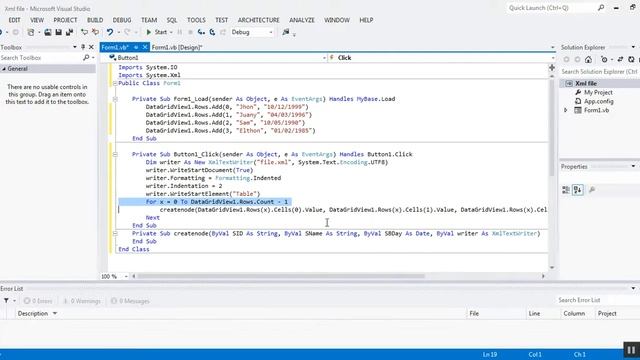The width and height of the screenshot is (640, 360).
Task: Click the Solution Explorer Refresh icon
Action: pyautogui.click(x=631, y=60)
